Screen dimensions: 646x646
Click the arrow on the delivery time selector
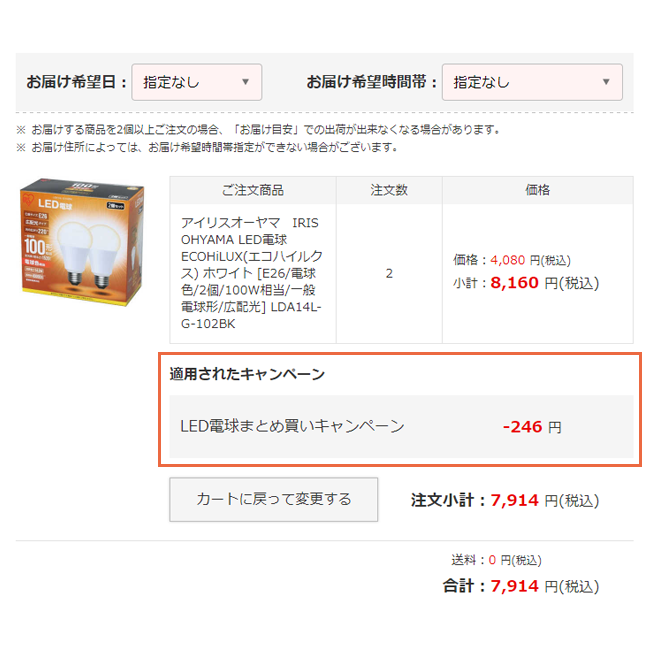click(x=606, y=82)
